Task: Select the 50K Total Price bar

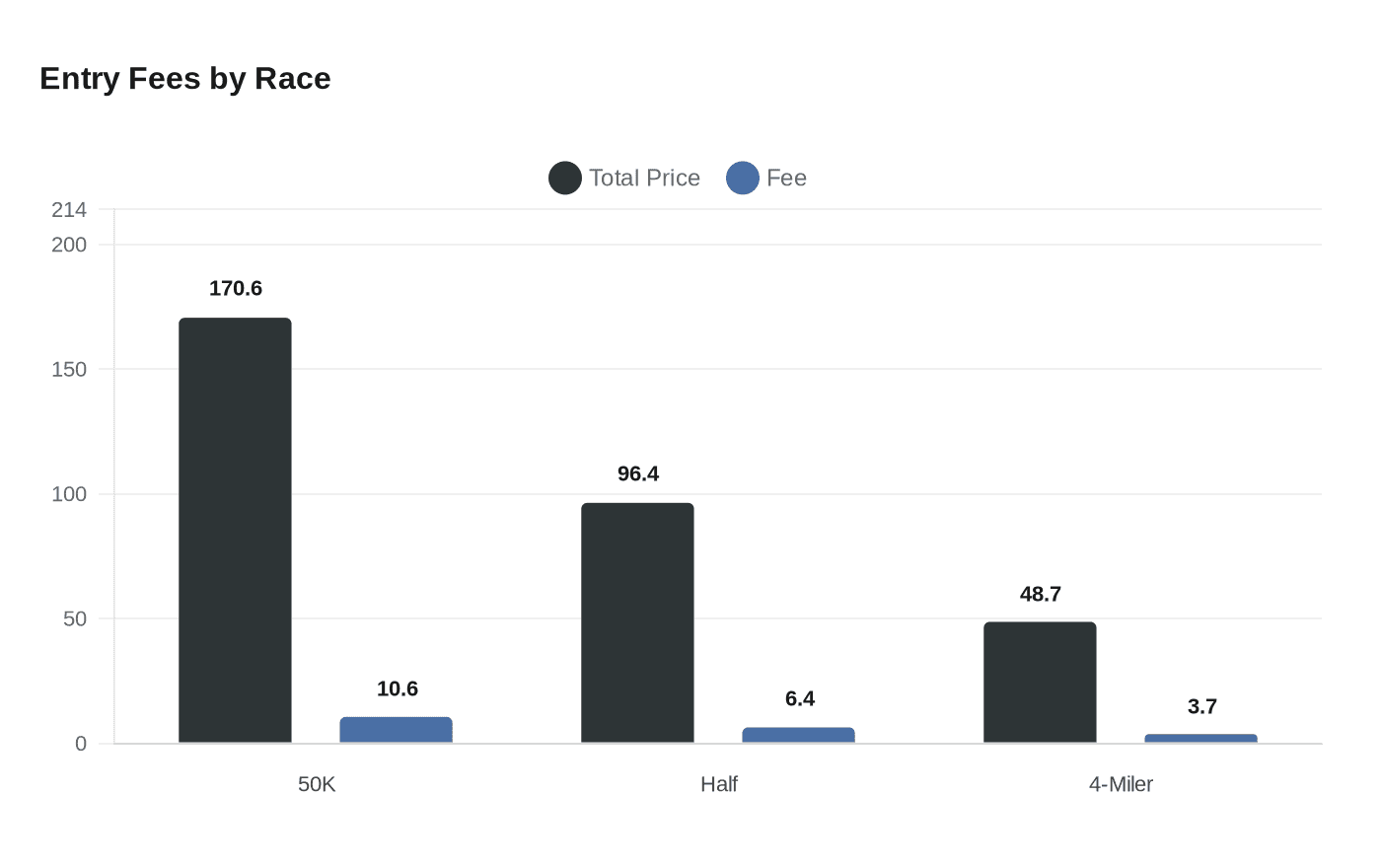Action: pyautogui.click(x=235, y=531)
